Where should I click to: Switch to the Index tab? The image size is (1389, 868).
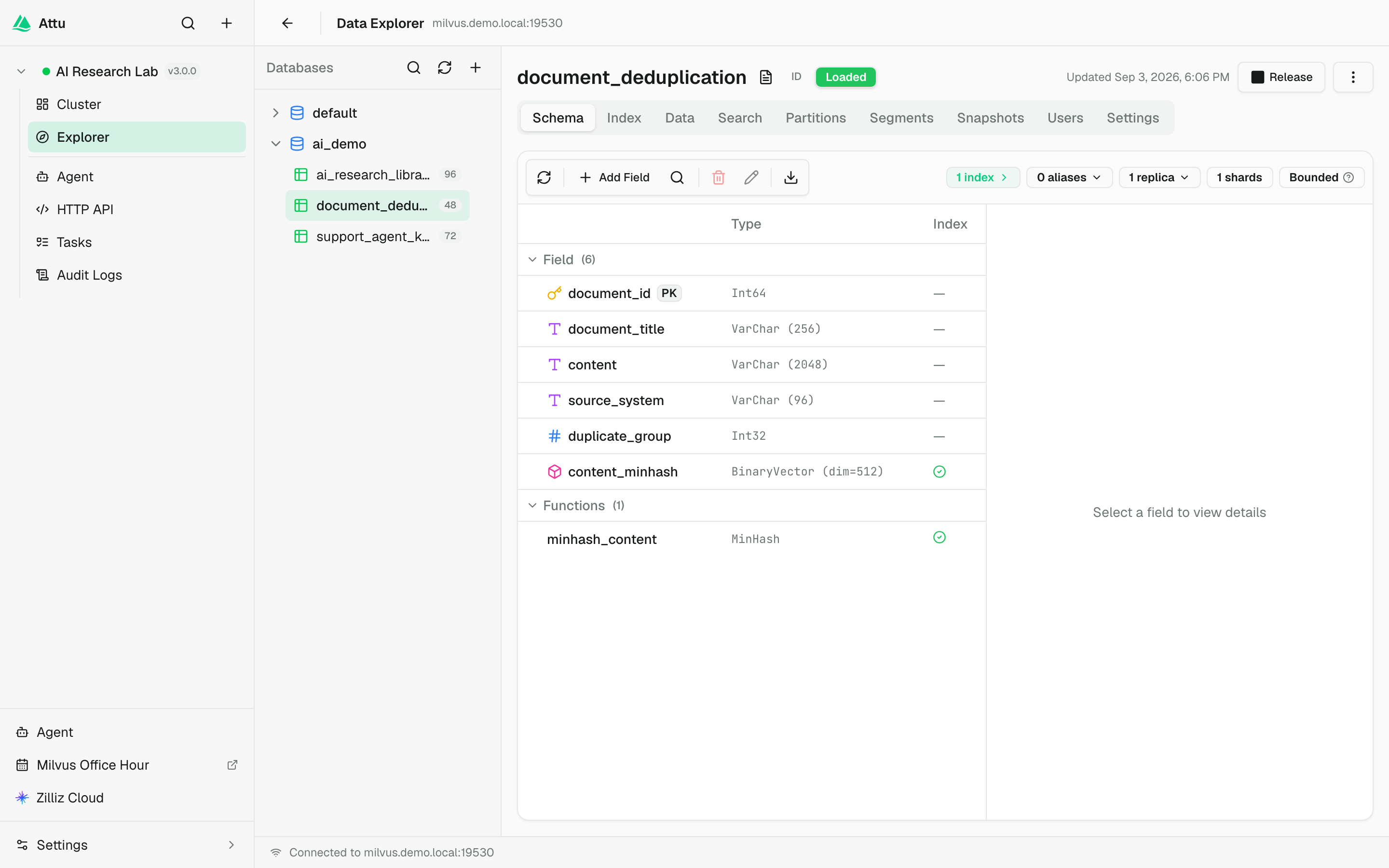624,118
